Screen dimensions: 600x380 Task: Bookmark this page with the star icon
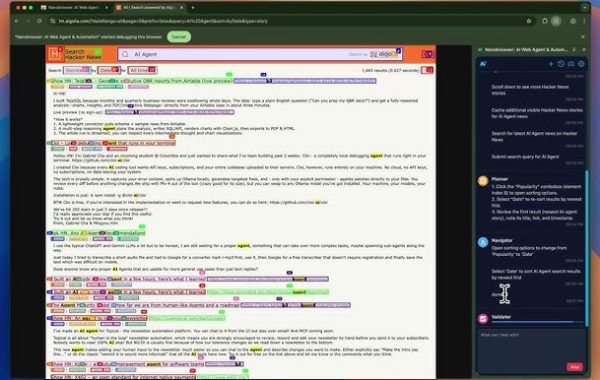click(x=529, y=21)
